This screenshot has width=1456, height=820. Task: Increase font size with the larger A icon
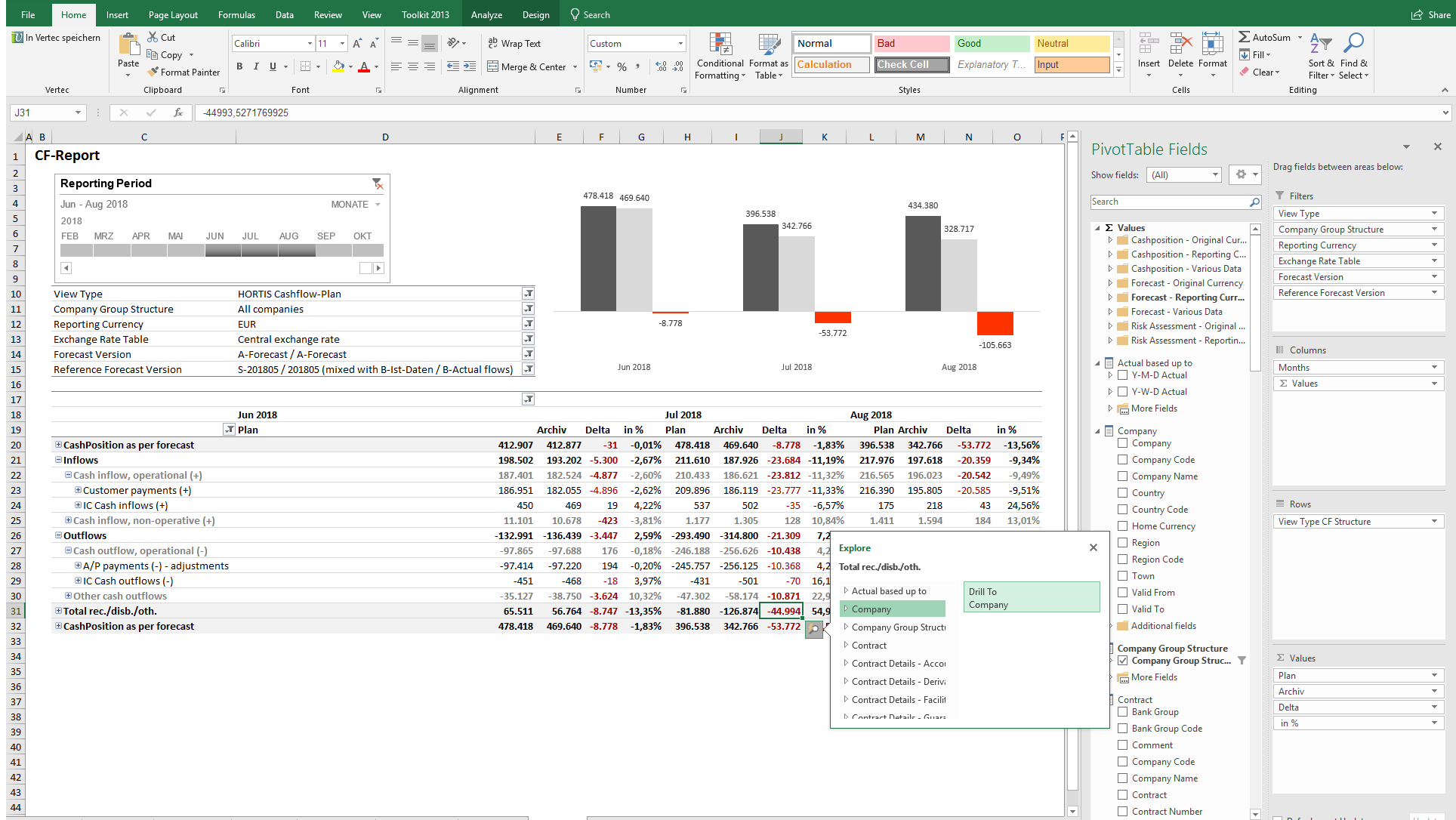click(357, 44)
